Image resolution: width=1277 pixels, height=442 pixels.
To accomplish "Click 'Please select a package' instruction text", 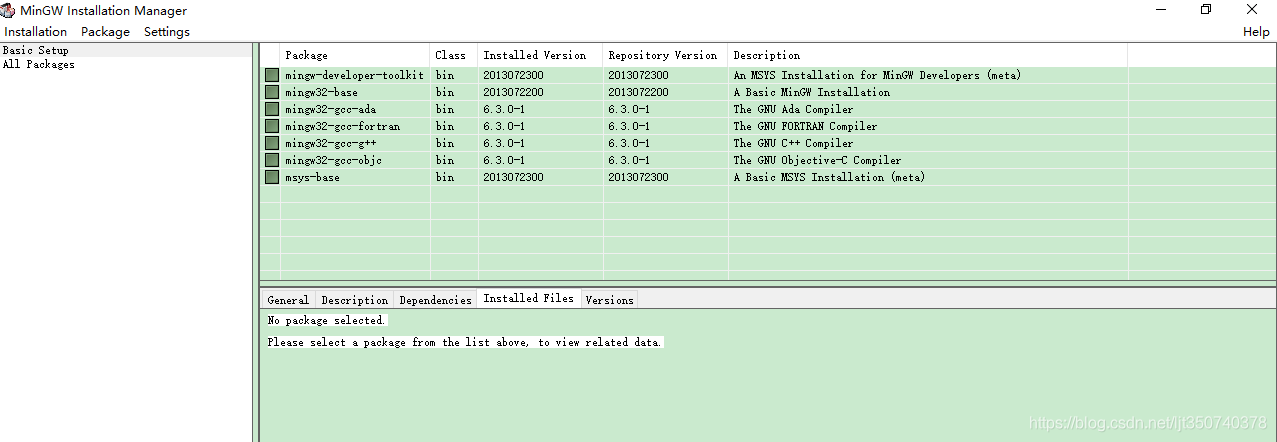I will tap(465, 342).
